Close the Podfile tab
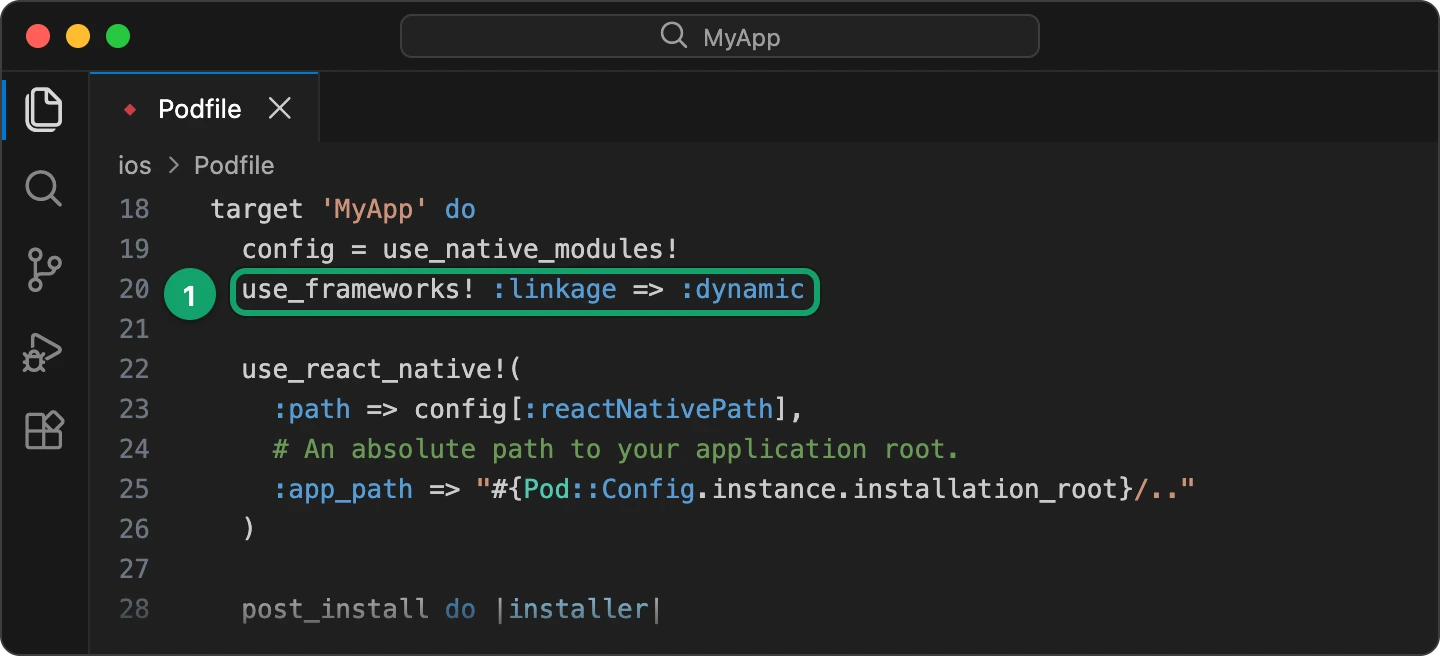The height and width of the screenshot is (656, 1440). 280,109
